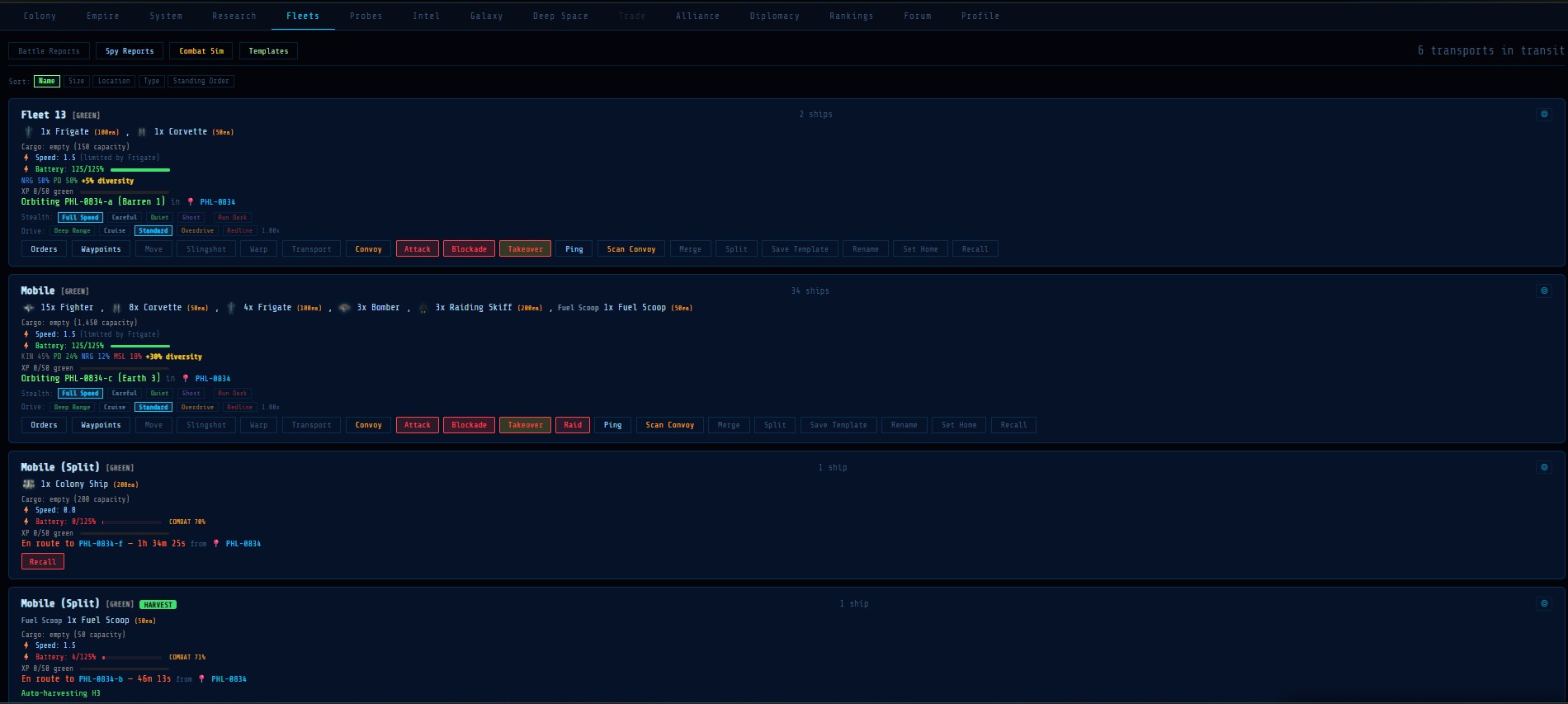This screenshot has width=1568, height=704.
Task: Click Frigate ship icon in Fleet 13
Action: tap(29, 132)
